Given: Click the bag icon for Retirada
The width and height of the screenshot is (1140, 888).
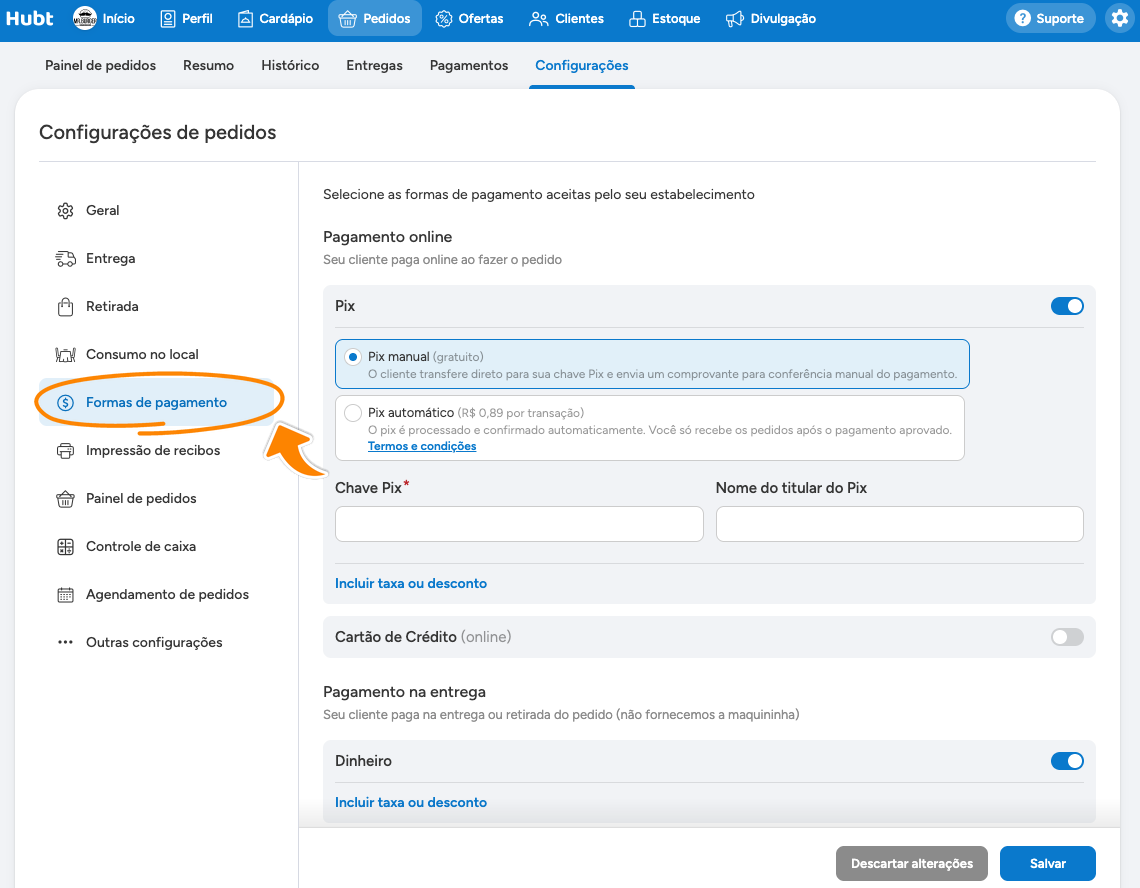Looking at the screenshot, I should click(65, 307).
